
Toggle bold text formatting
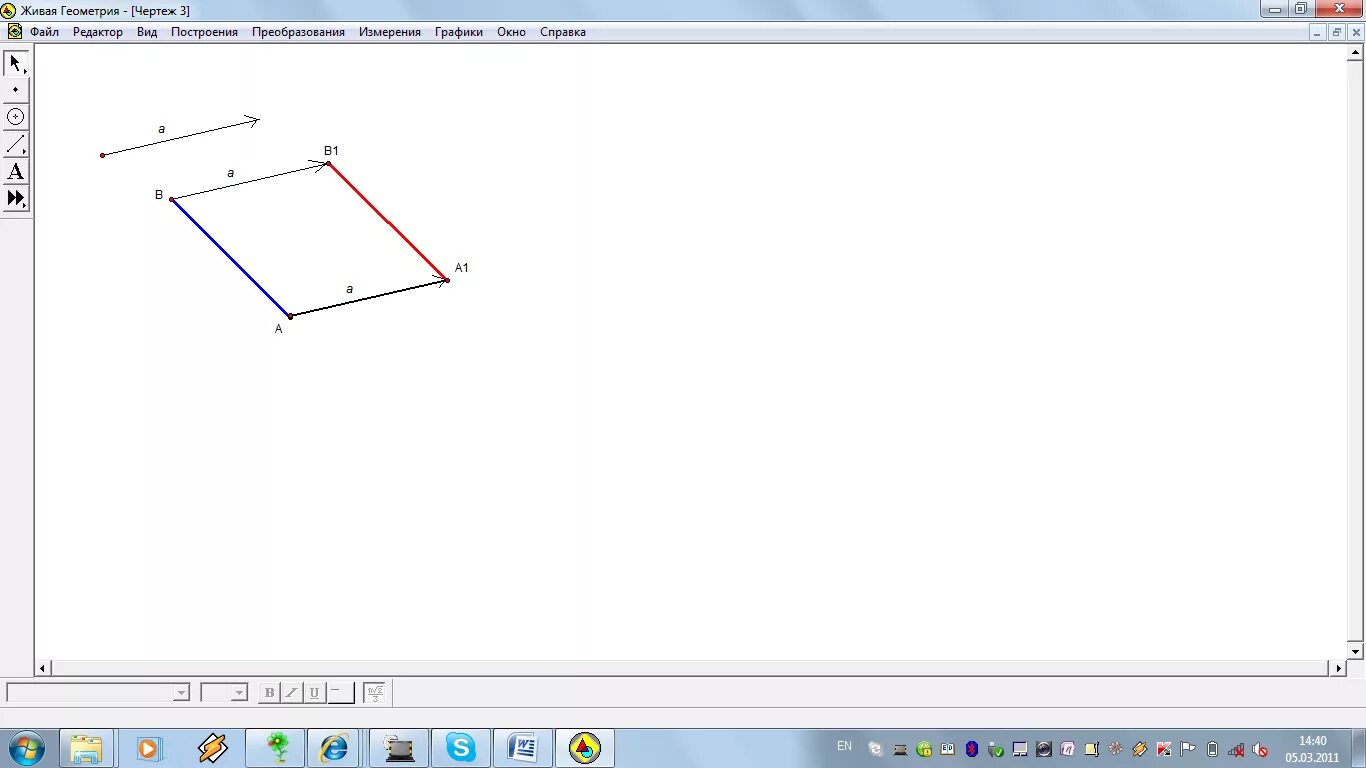(269, 692)
